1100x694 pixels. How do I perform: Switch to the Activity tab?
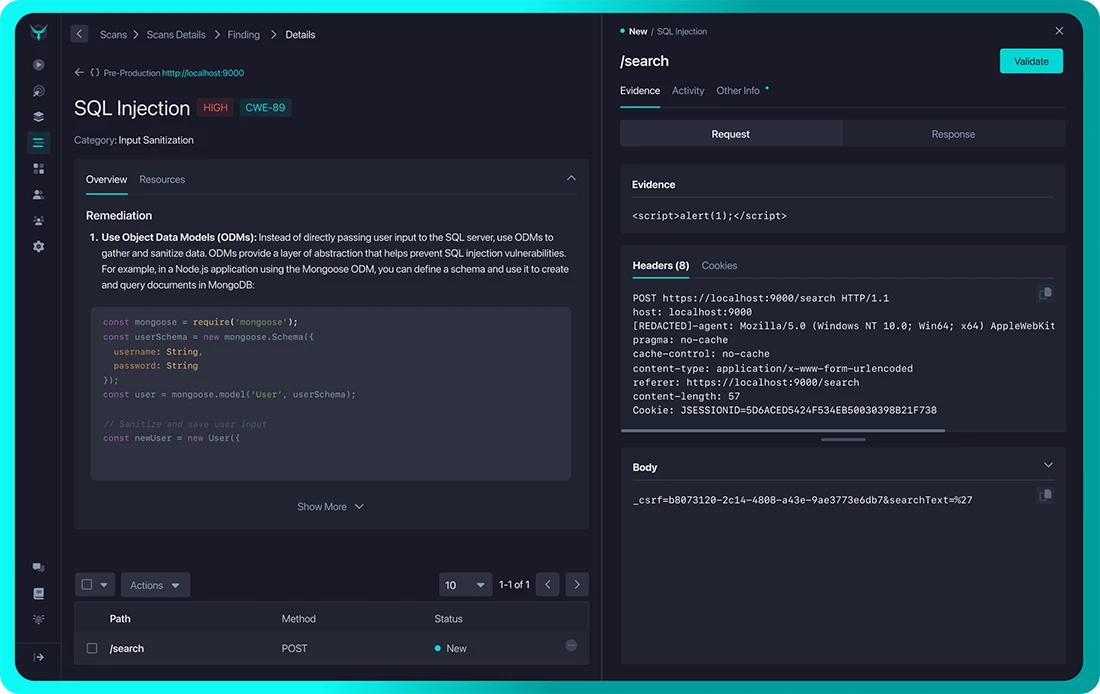click(x=688, y=91)
